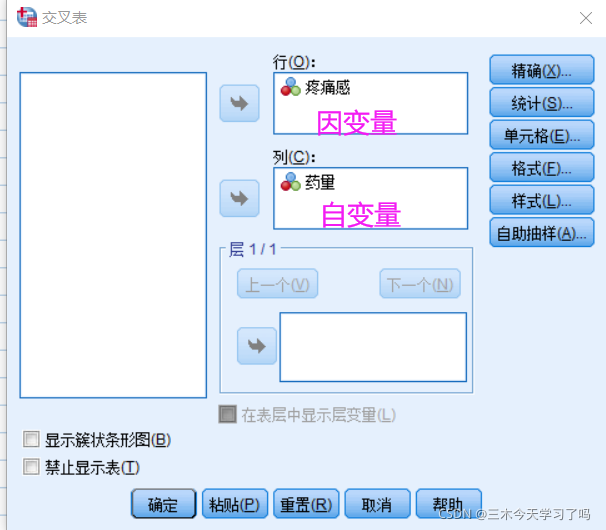Toggle 在表层中显示层变量(L) checkbox
606x530 pixels.
[227, 414]
